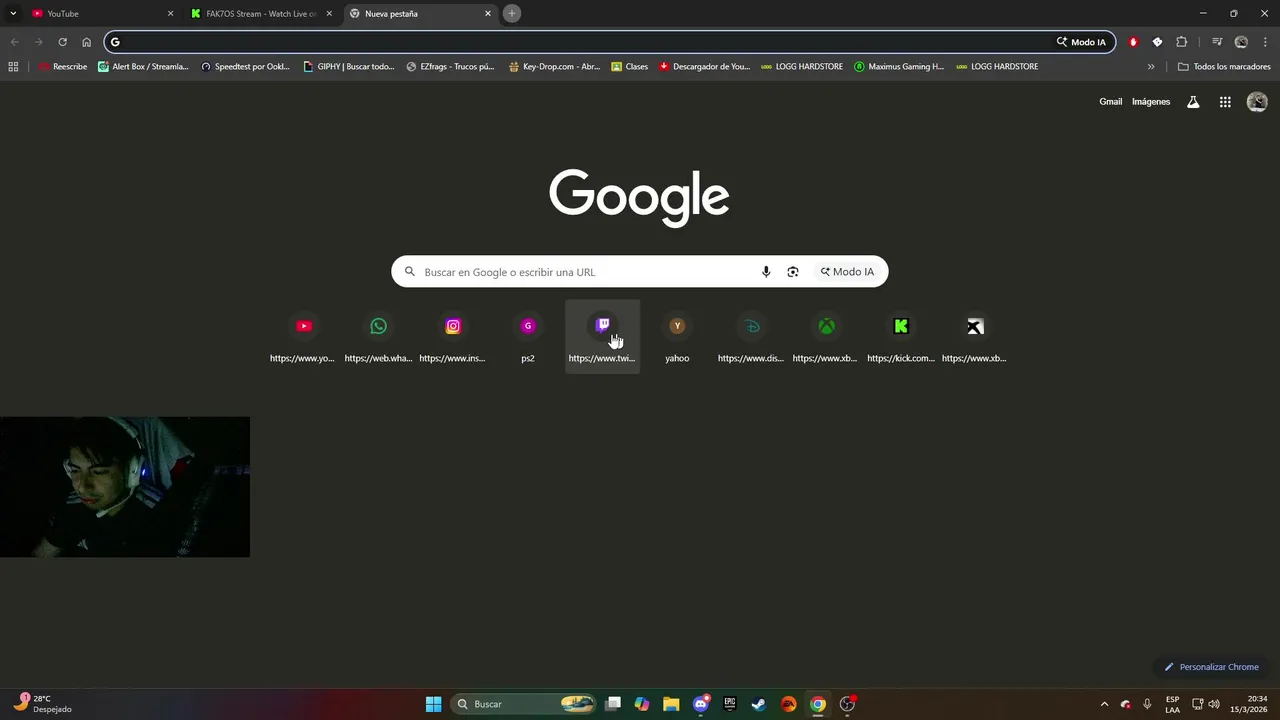Close the YouTube tab
The image size is (1280, 720).
[x=170, y=14]
